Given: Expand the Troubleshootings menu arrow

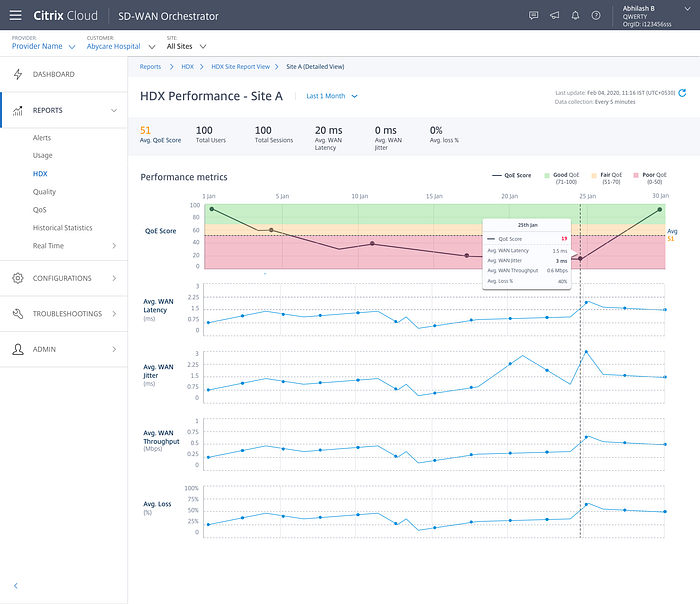Looking at the screenshot, I should point(114,314).
